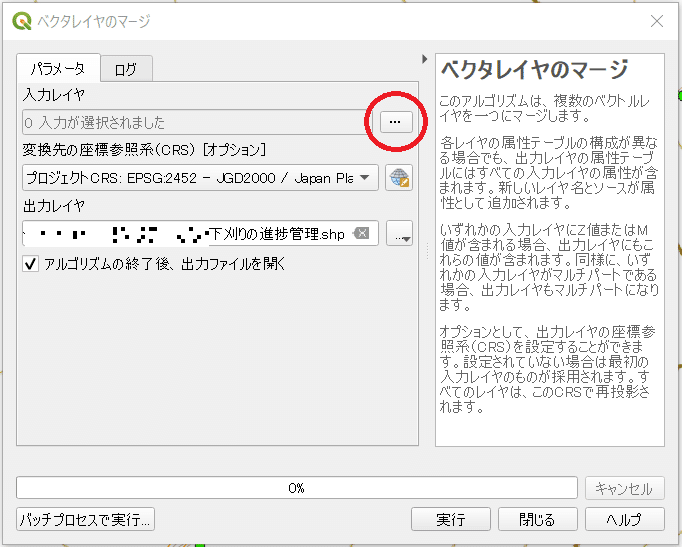The width and height of the screenshot is (682, 547).
Task: Click the 出力レイヤ label
Action: pos(54,206)
